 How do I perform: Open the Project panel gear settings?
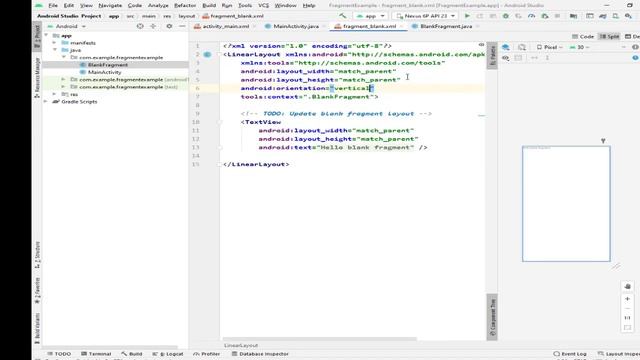169,26
